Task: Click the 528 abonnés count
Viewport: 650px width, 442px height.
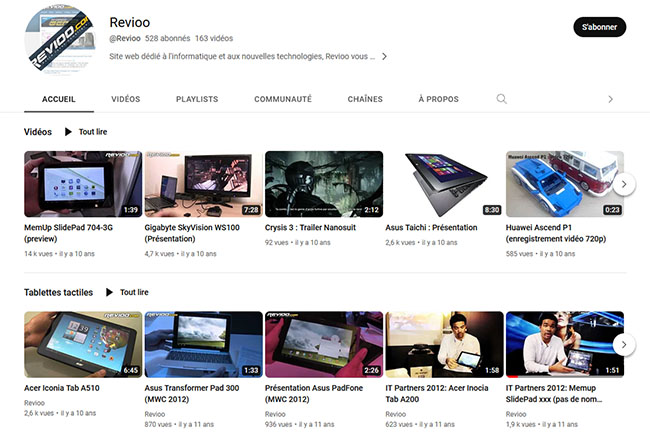Action: click(x=167, y=38)
